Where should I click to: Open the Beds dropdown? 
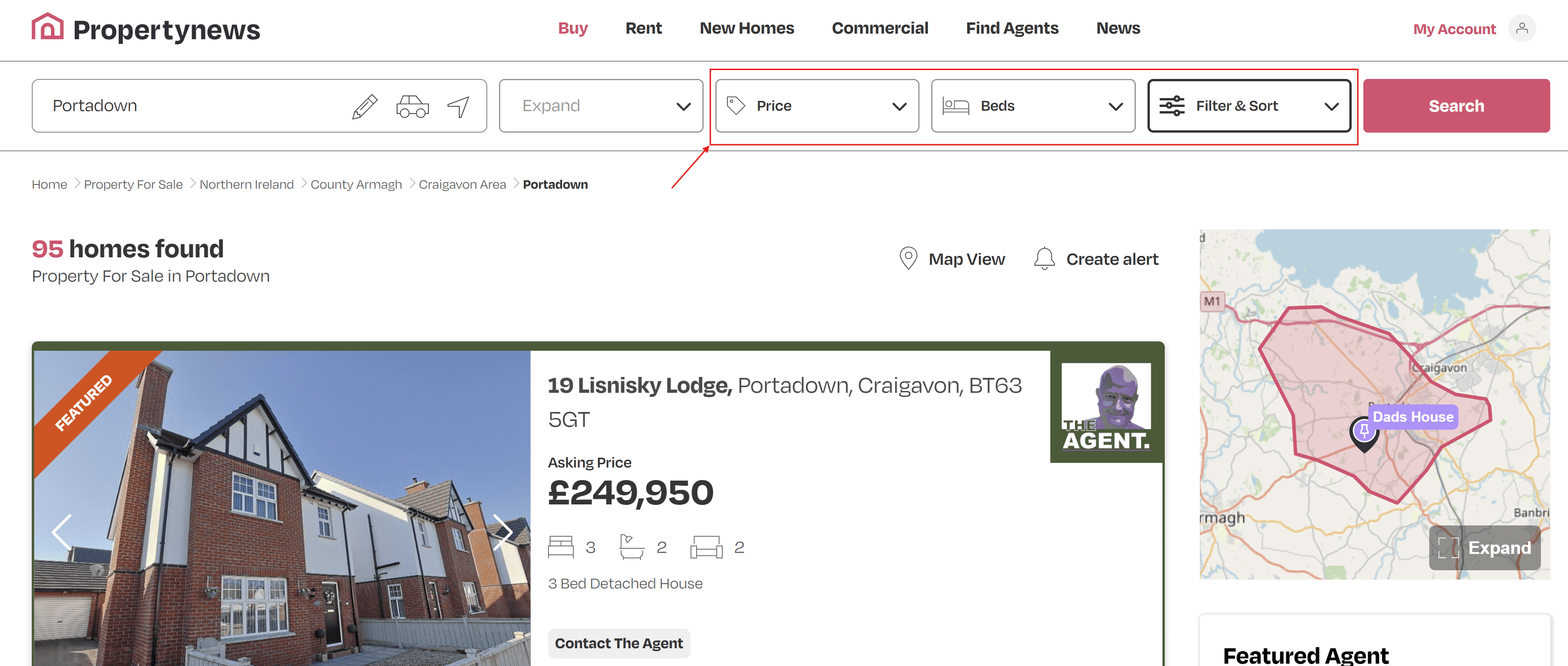(x=1033, y=106)
